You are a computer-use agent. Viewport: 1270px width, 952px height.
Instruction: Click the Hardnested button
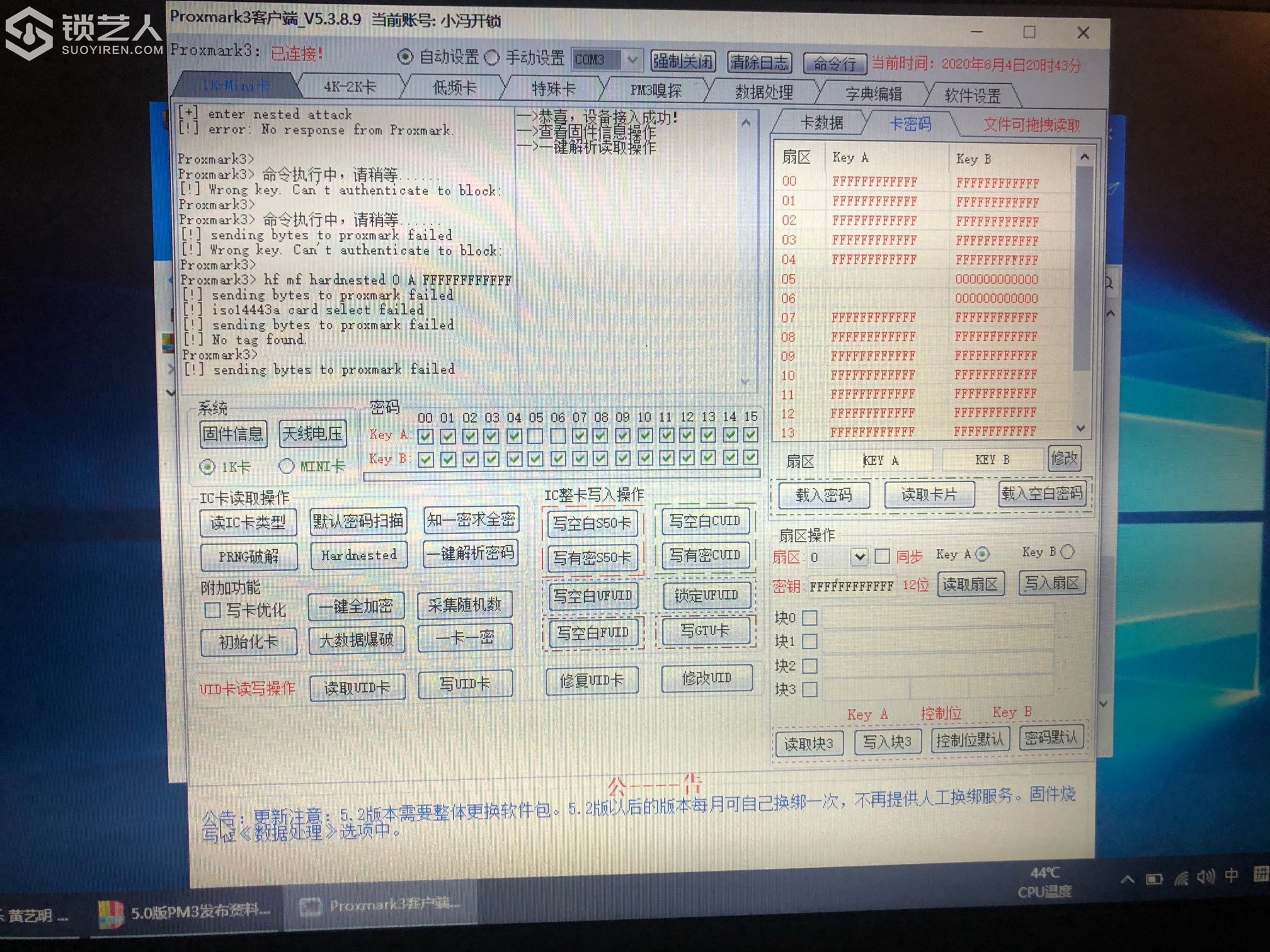tap(359, 555)
